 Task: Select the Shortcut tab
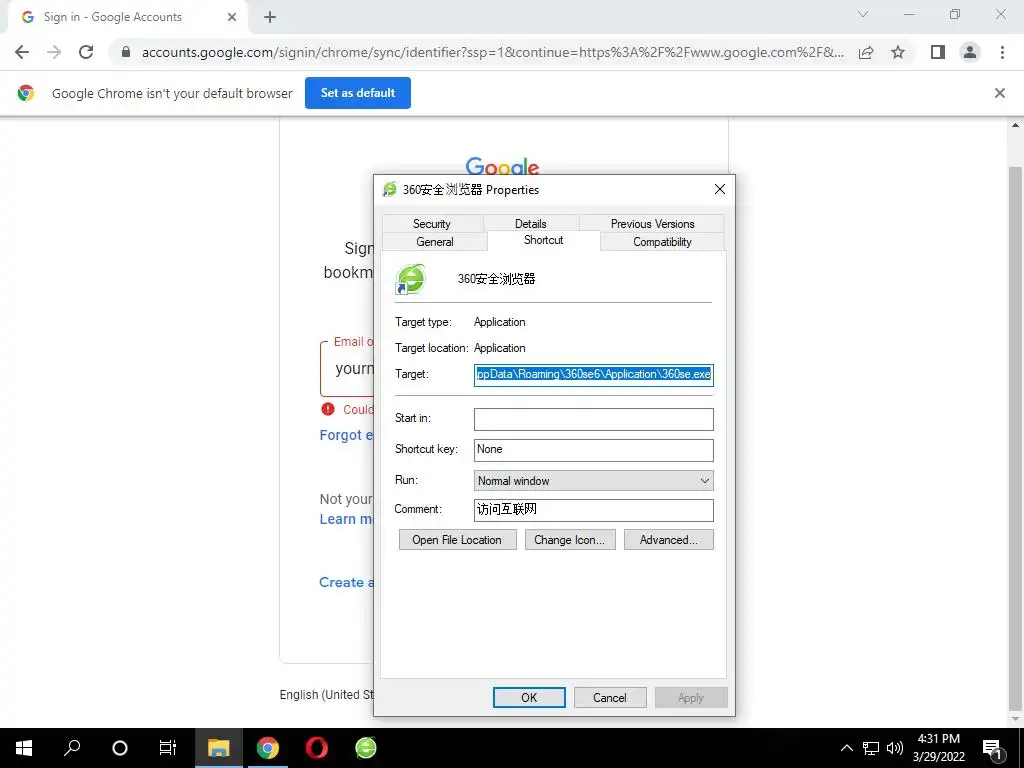click(543, 240)
